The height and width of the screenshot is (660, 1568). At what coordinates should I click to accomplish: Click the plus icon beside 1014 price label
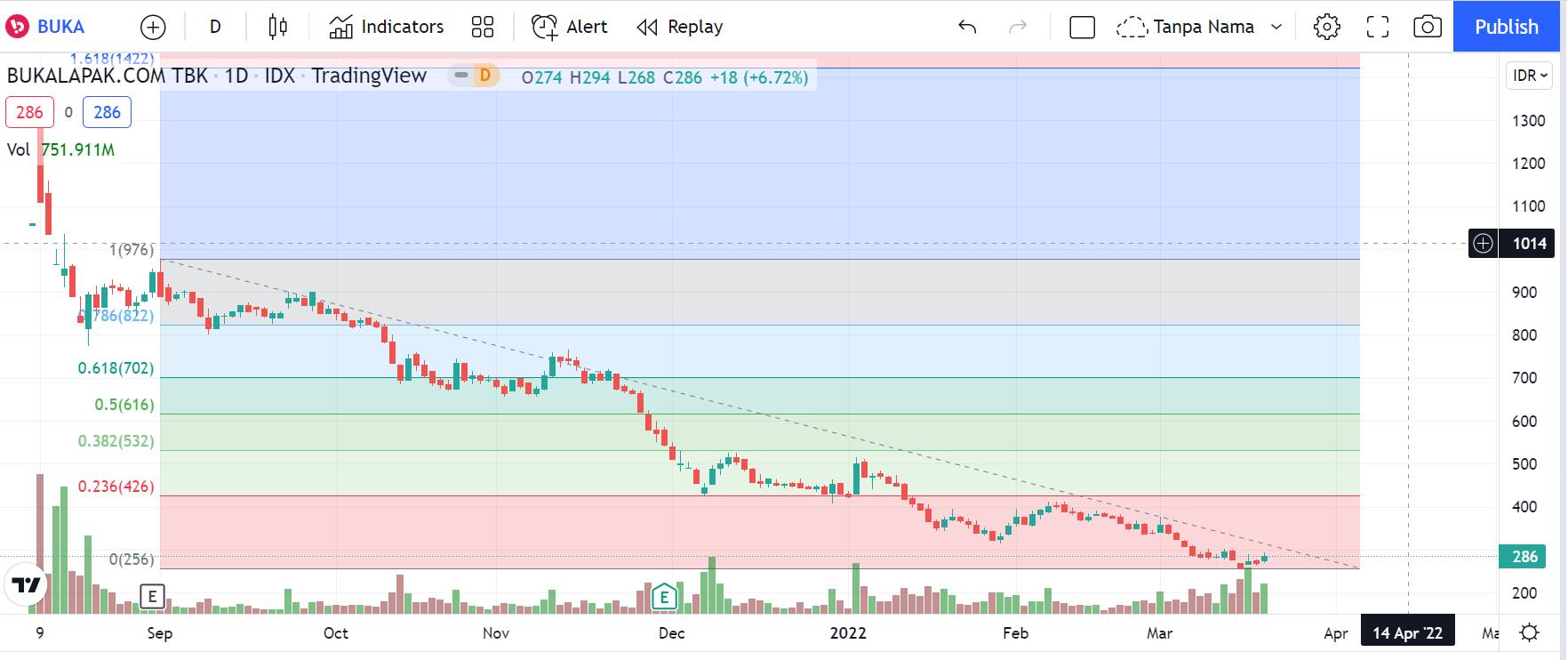tap(1483, 243)
